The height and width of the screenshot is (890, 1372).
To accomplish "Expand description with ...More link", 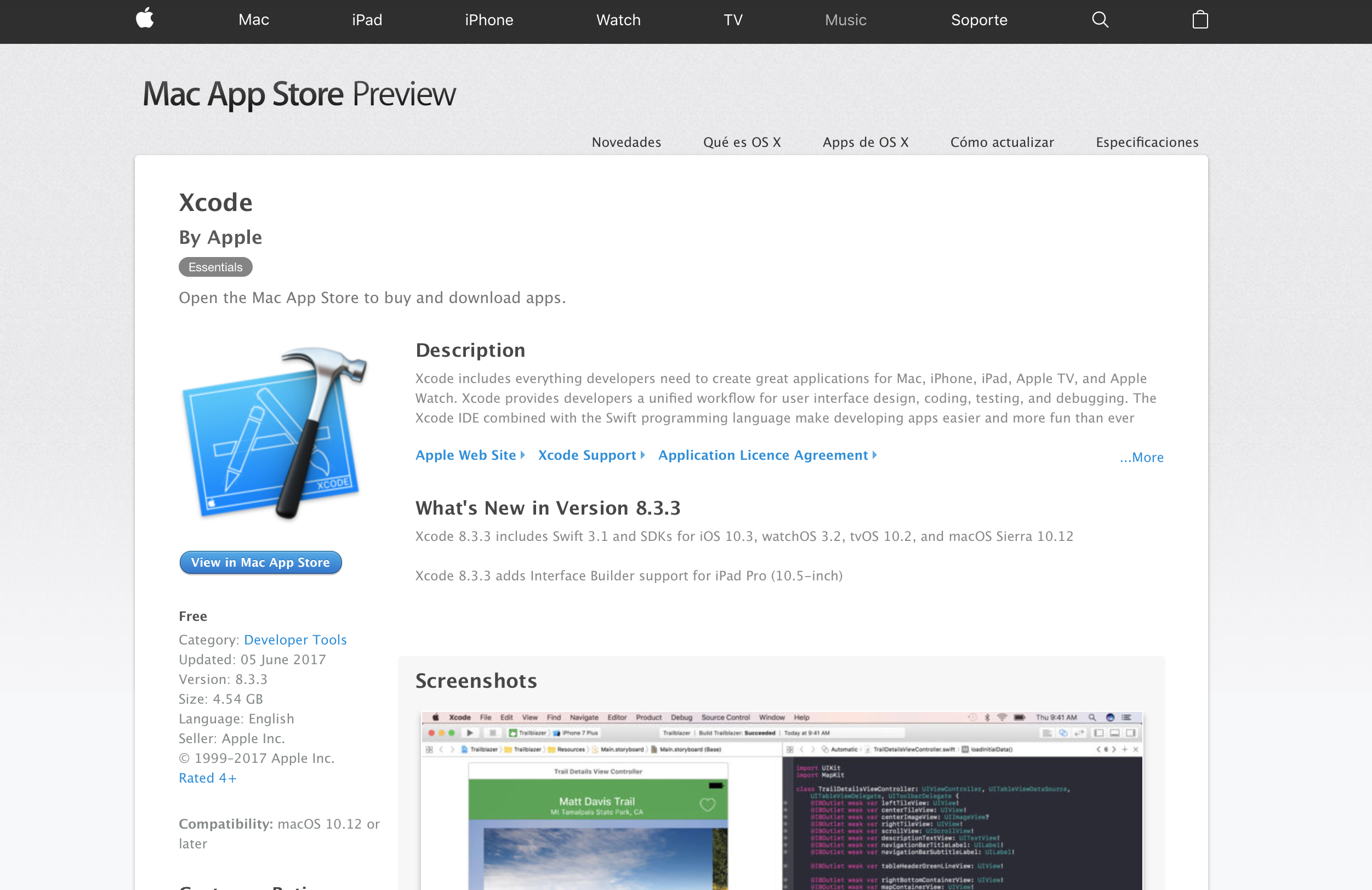I will (x=1141, y=457).
